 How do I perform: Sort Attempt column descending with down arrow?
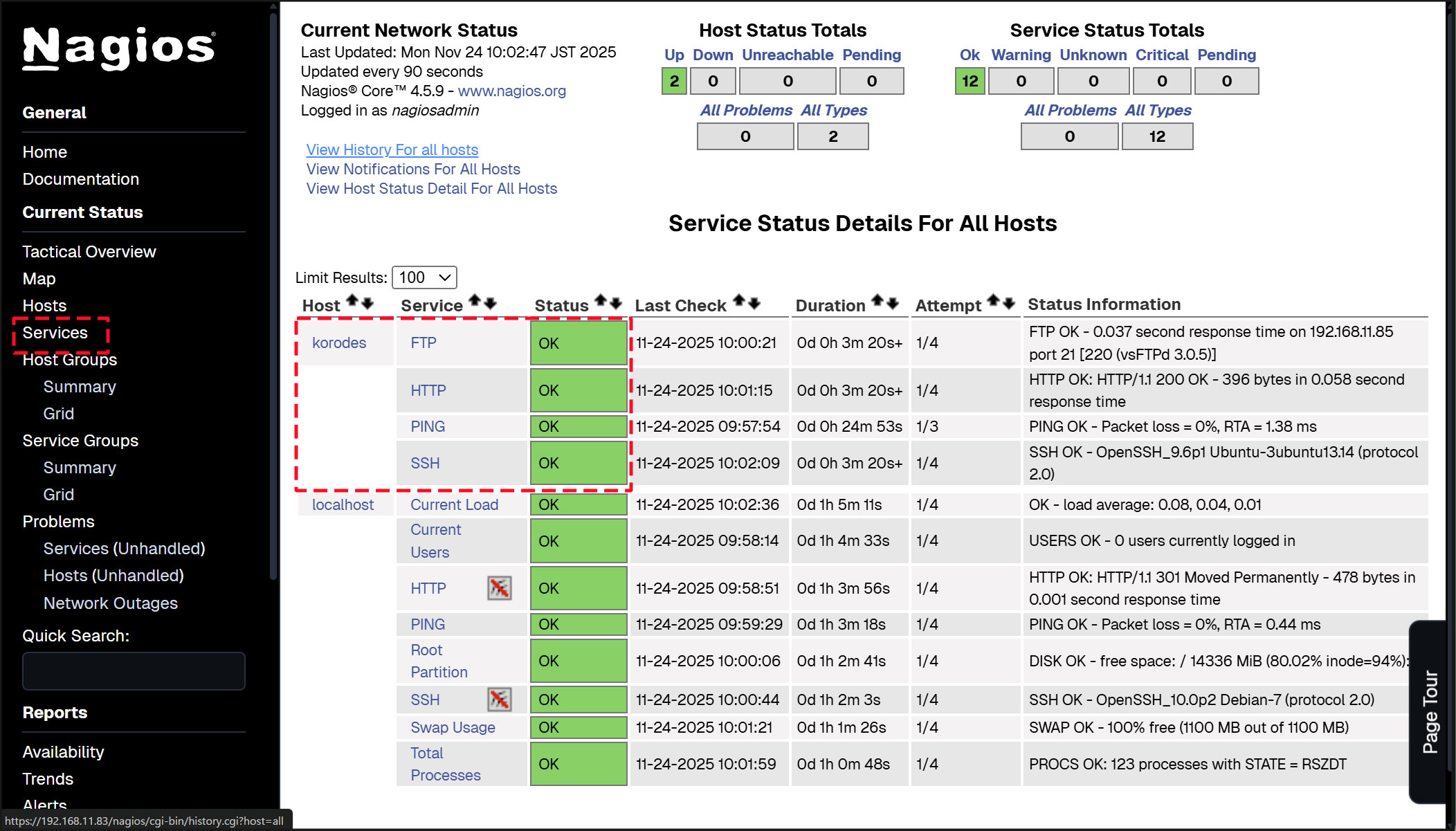(x=1009, y=302)
